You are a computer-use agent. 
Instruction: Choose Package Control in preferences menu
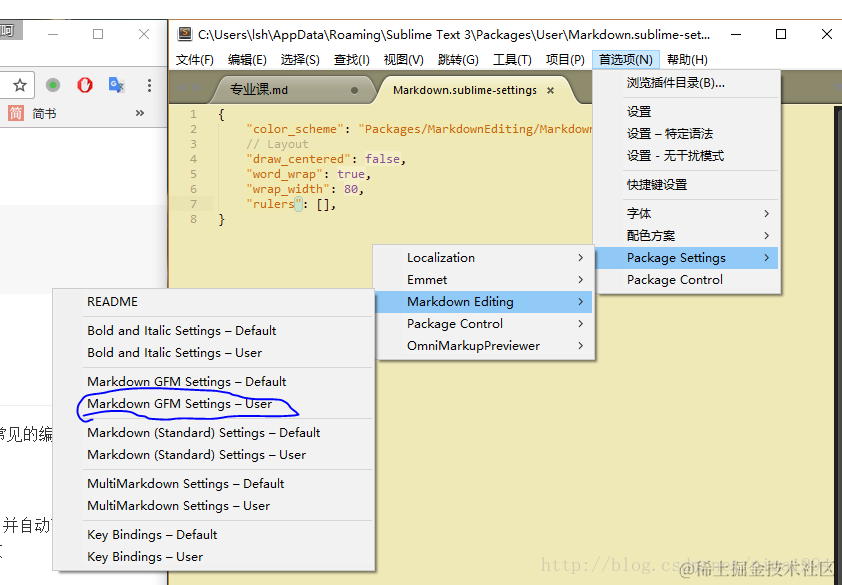[686, 280]
